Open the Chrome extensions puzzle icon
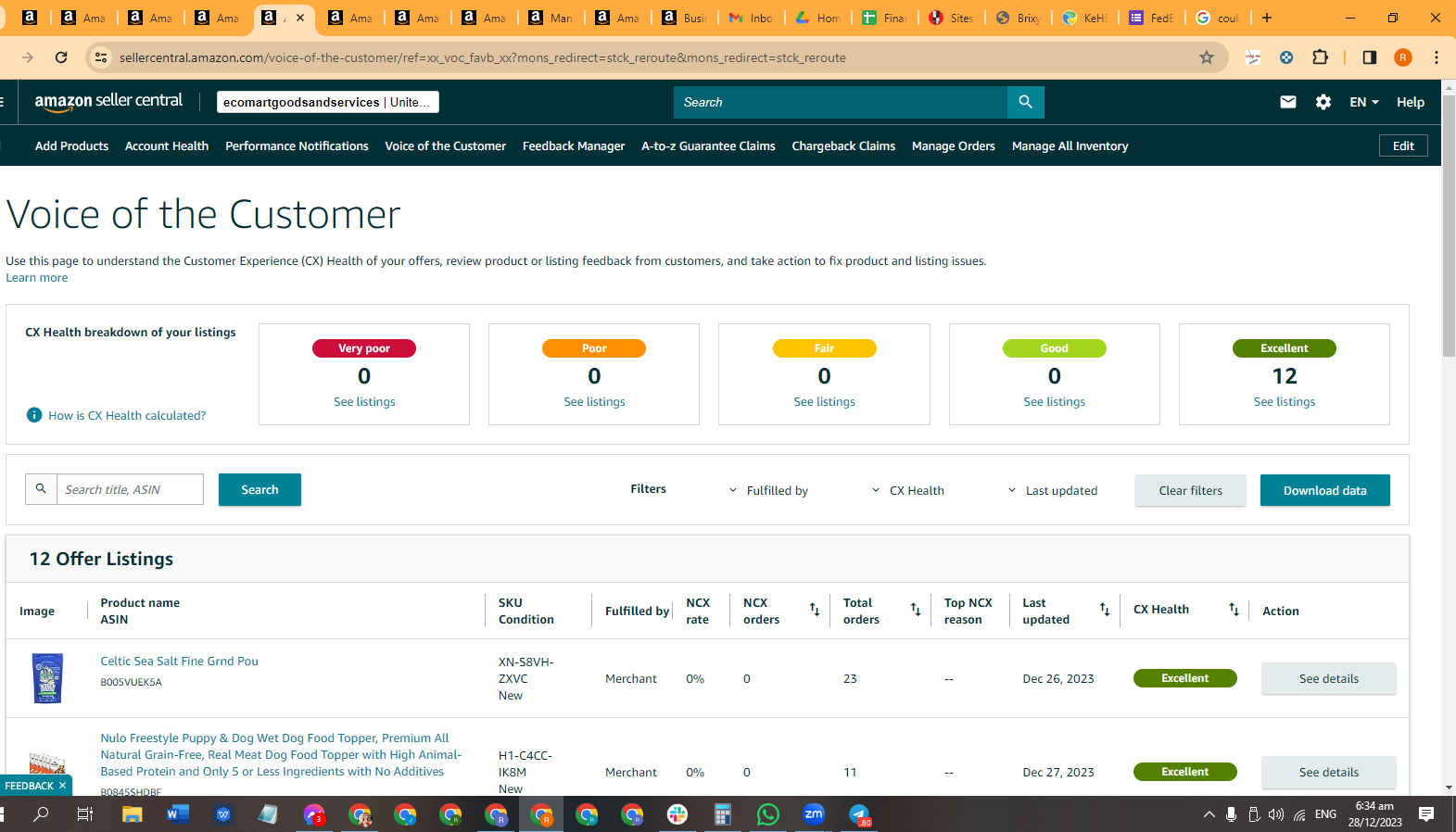Viewport: 1456px width, 832px height. coord(1321,57)
